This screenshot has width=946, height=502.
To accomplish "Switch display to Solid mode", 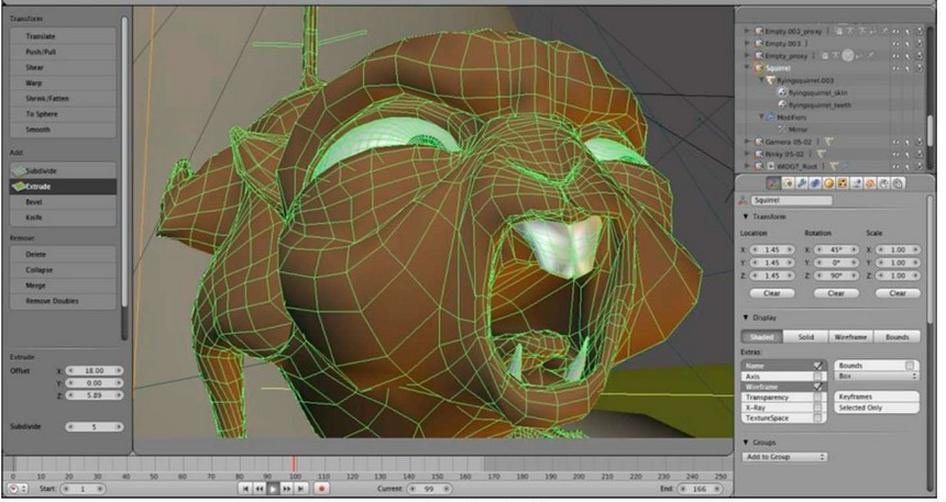I will (806, 337).
